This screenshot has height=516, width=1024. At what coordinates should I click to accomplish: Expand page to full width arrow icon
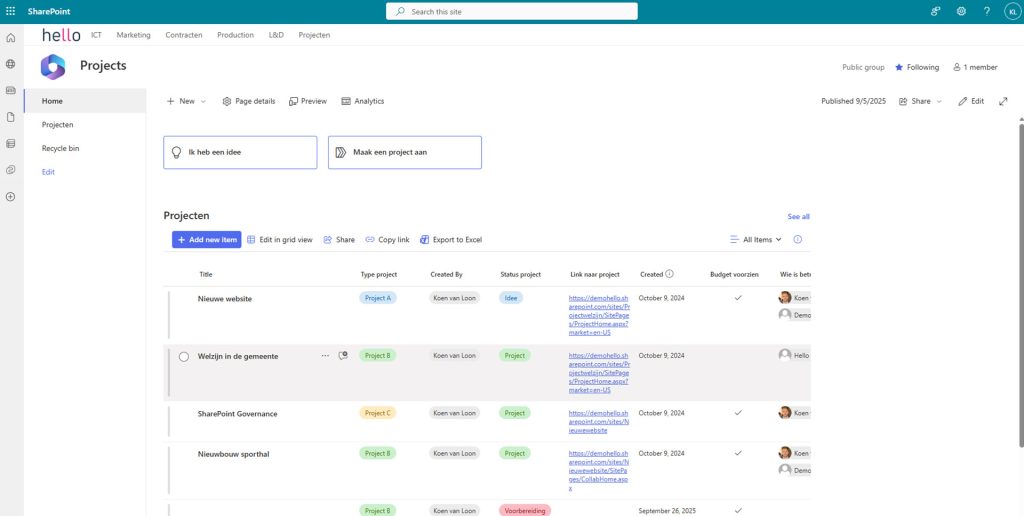[1003, 101]
